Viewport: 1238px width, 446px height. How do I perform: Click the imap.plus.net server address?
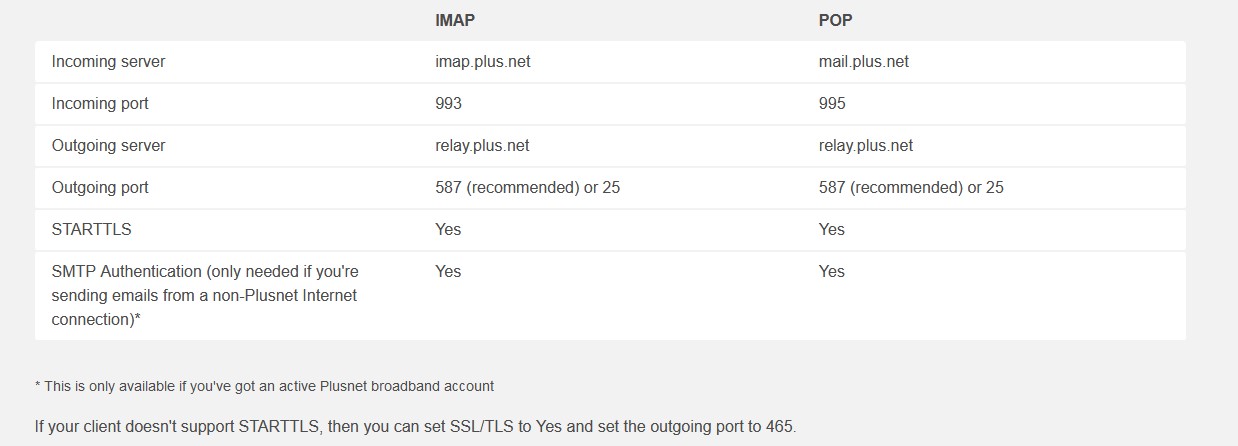point(482,61)
